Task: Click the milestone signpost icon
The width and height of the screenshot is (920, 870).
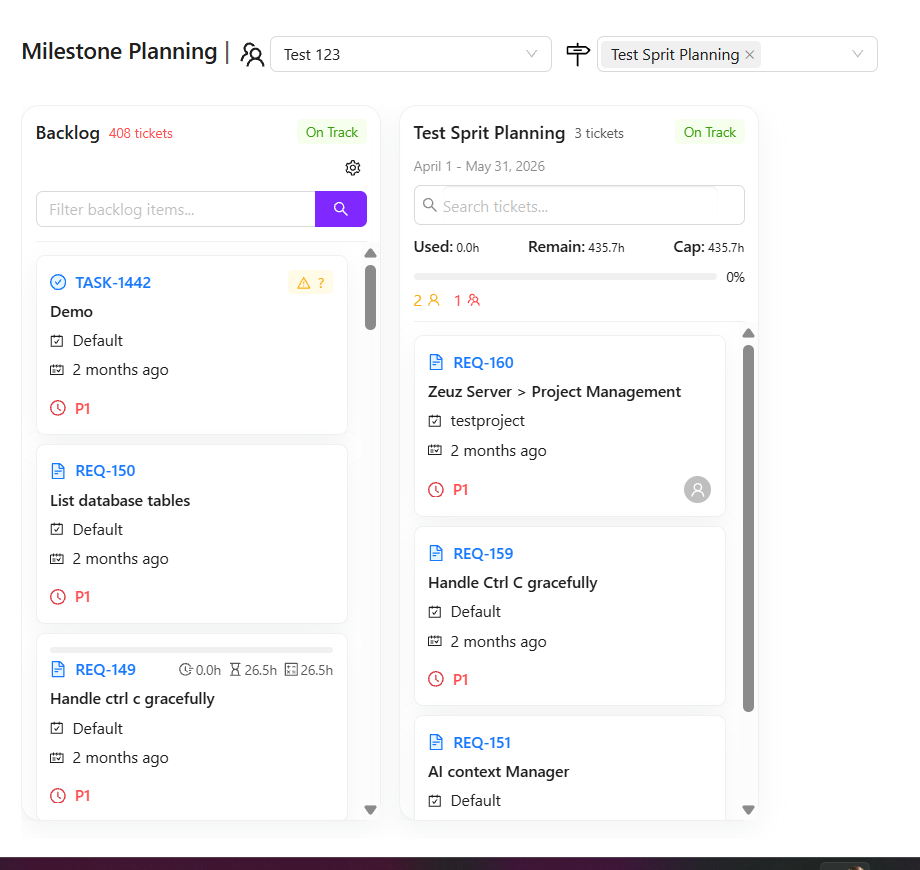Action: point(578,54)
